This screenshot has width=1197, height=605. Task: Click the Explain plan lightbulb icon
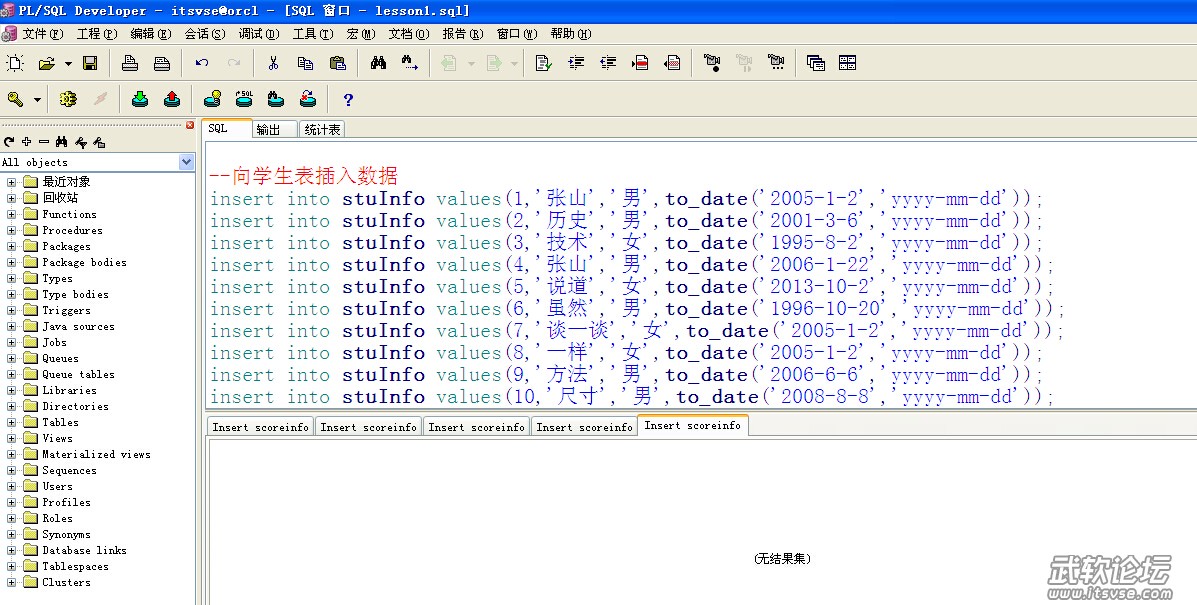[x=212, y=99]
